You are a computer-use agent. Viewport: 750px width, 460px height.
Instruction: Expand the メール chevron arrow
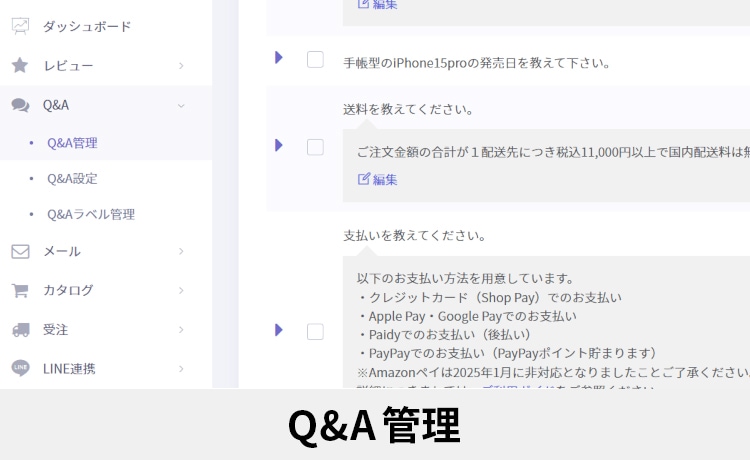pos(181,251)
